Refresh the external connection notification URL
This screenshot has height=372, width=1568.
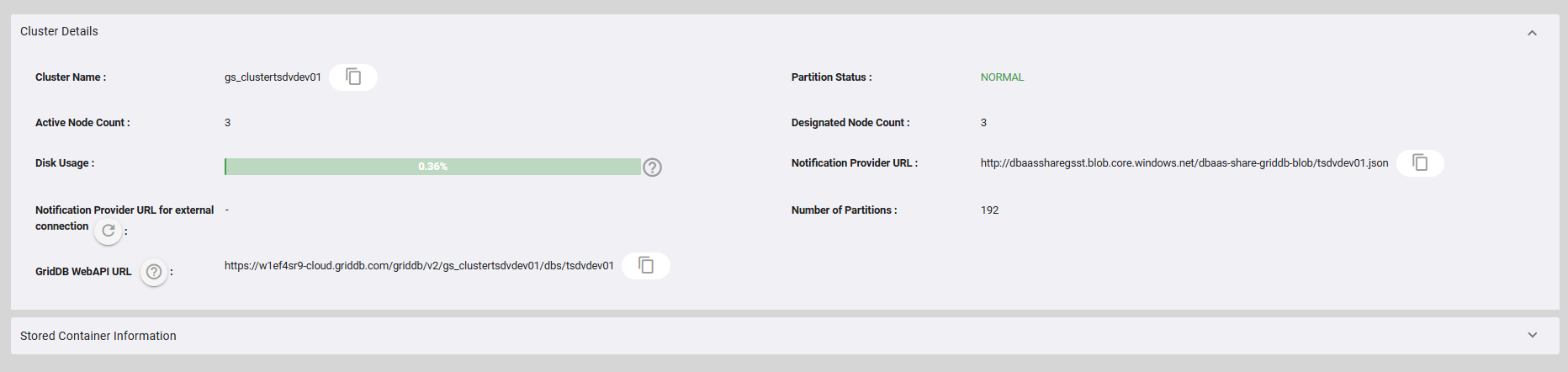tap(108, 231)
